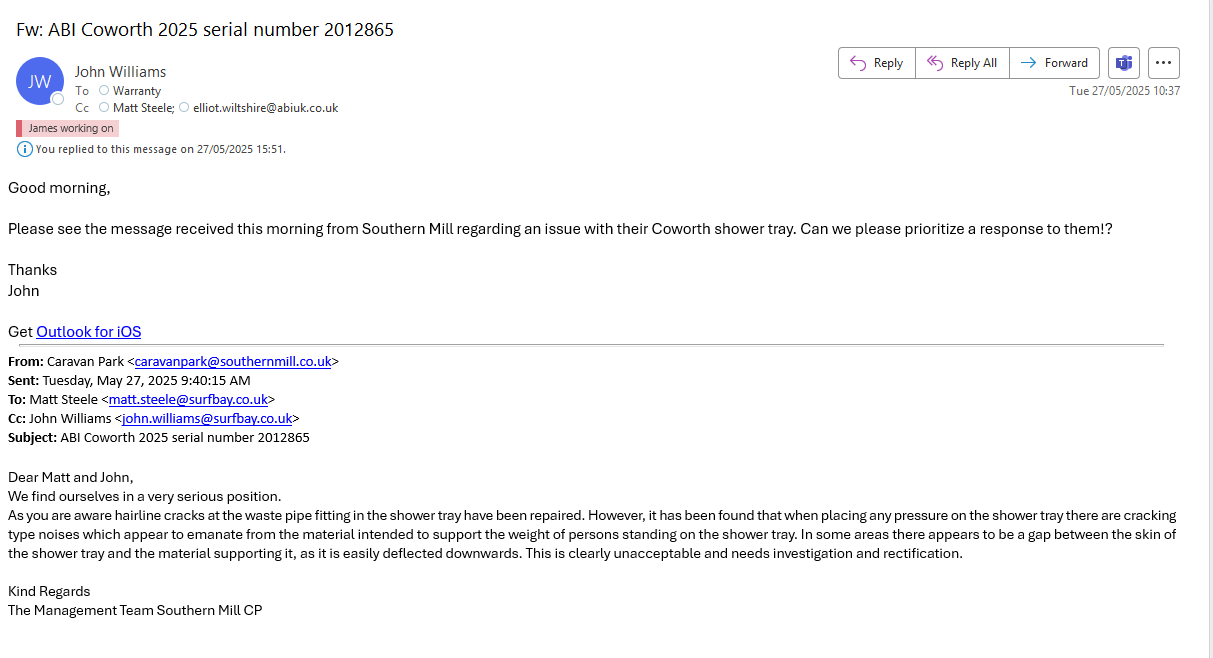This screenshot has height=658, width=1213.
Task: Click presence circle beside elliot.wiltshire address
Action: [184, 108]
